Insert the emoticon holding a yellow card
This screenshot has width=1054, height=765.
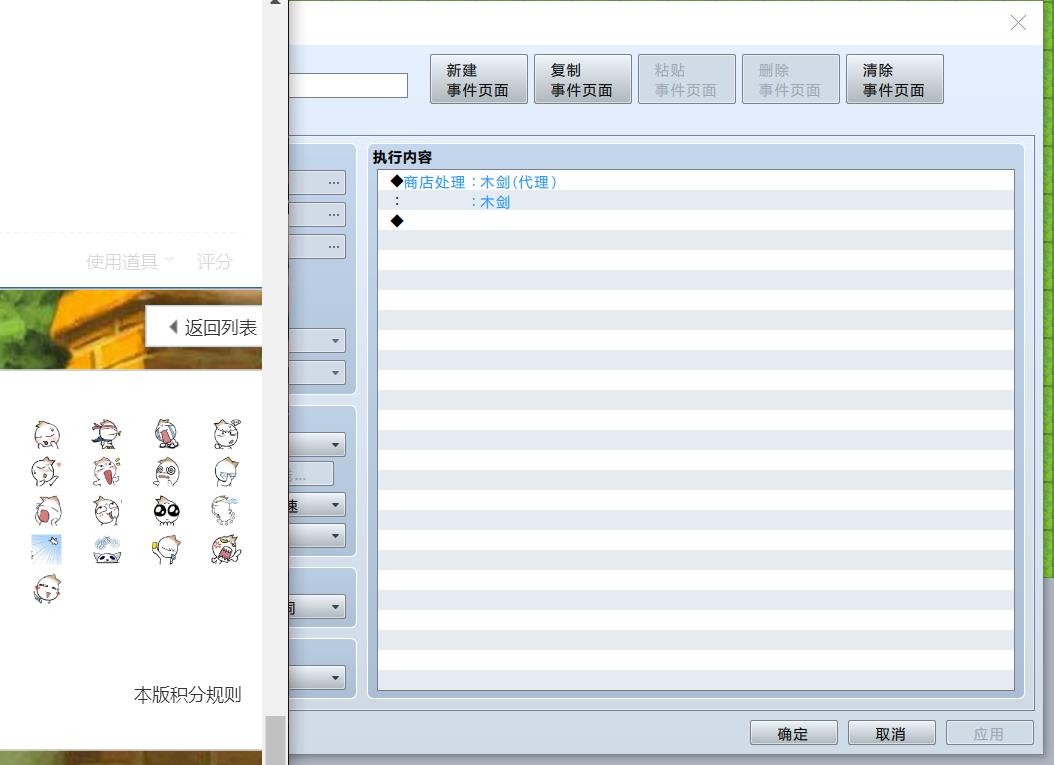click(x=166, y=549)
